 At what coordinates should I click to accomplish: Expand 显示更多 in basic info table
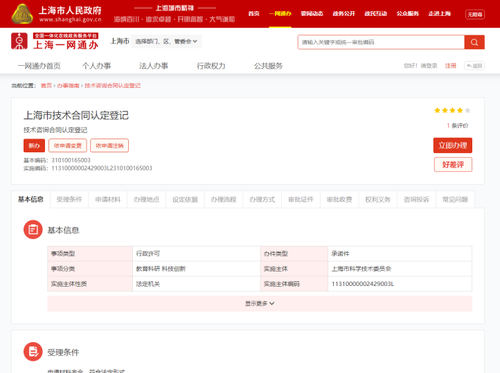260,303
